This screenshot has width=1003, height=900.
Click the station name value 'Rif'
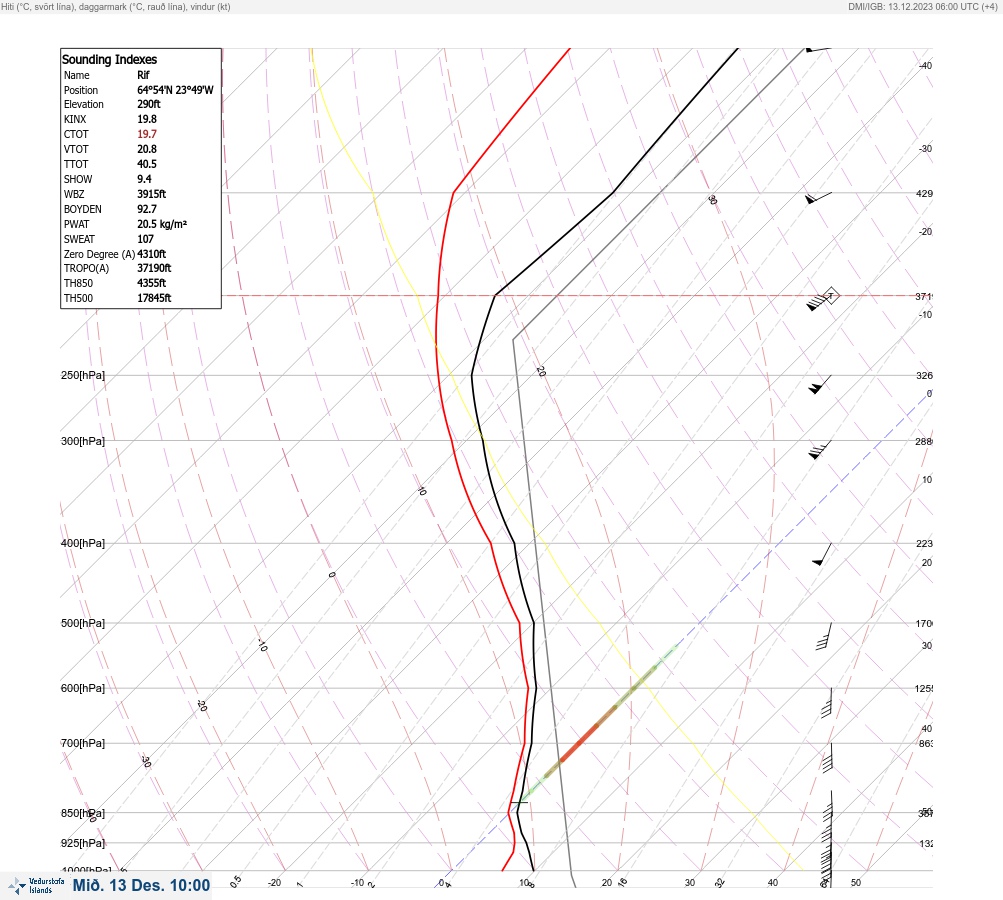coord(143,75)
